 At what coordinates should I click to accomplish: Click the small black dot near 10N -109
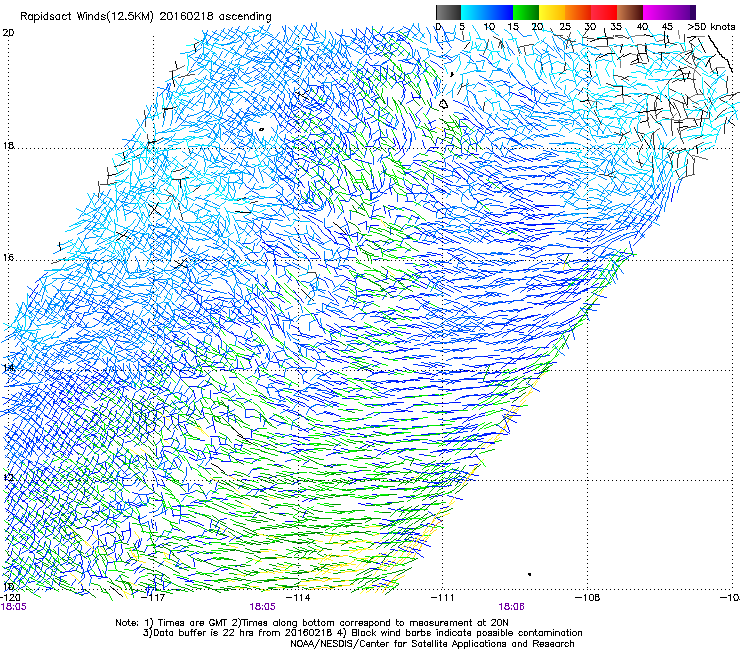(530, 574)
